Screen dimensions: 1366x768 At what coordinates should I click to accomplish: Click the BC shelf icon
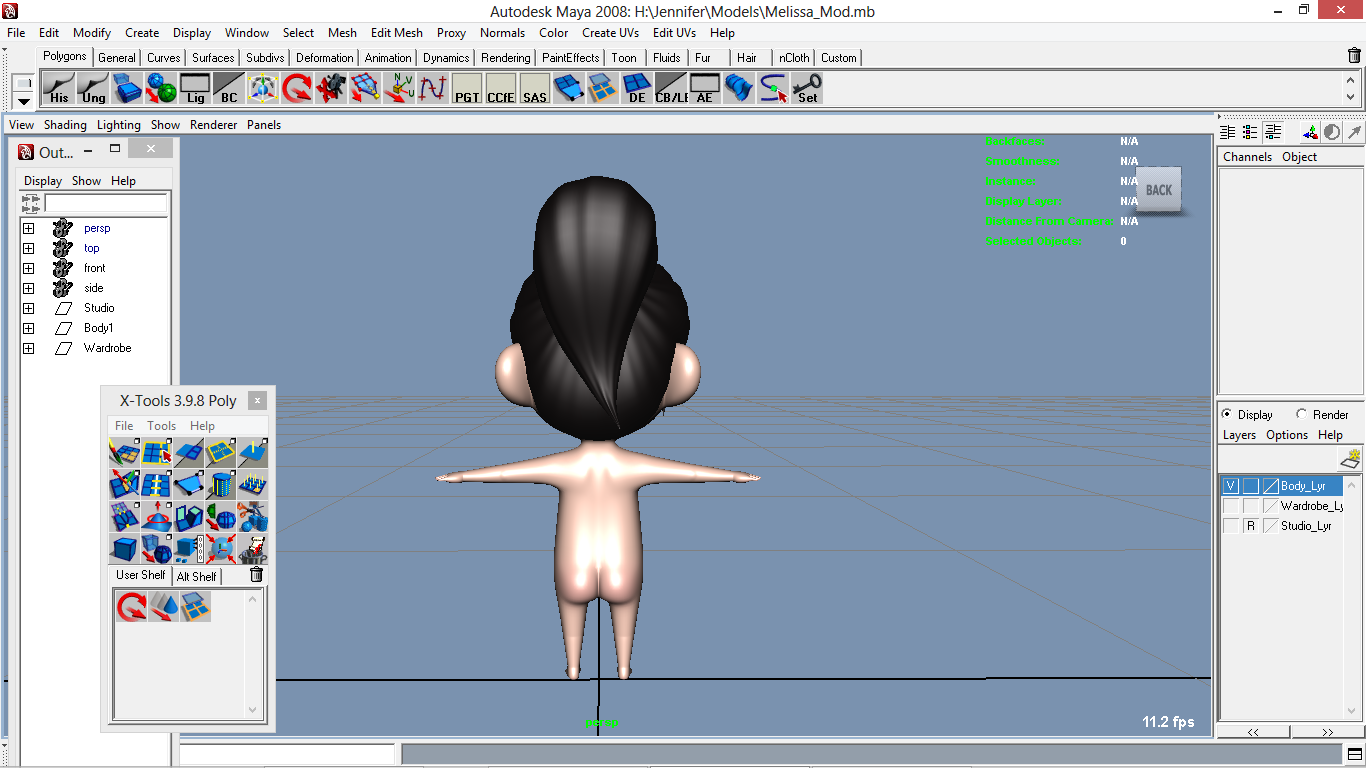click(229, 89)
